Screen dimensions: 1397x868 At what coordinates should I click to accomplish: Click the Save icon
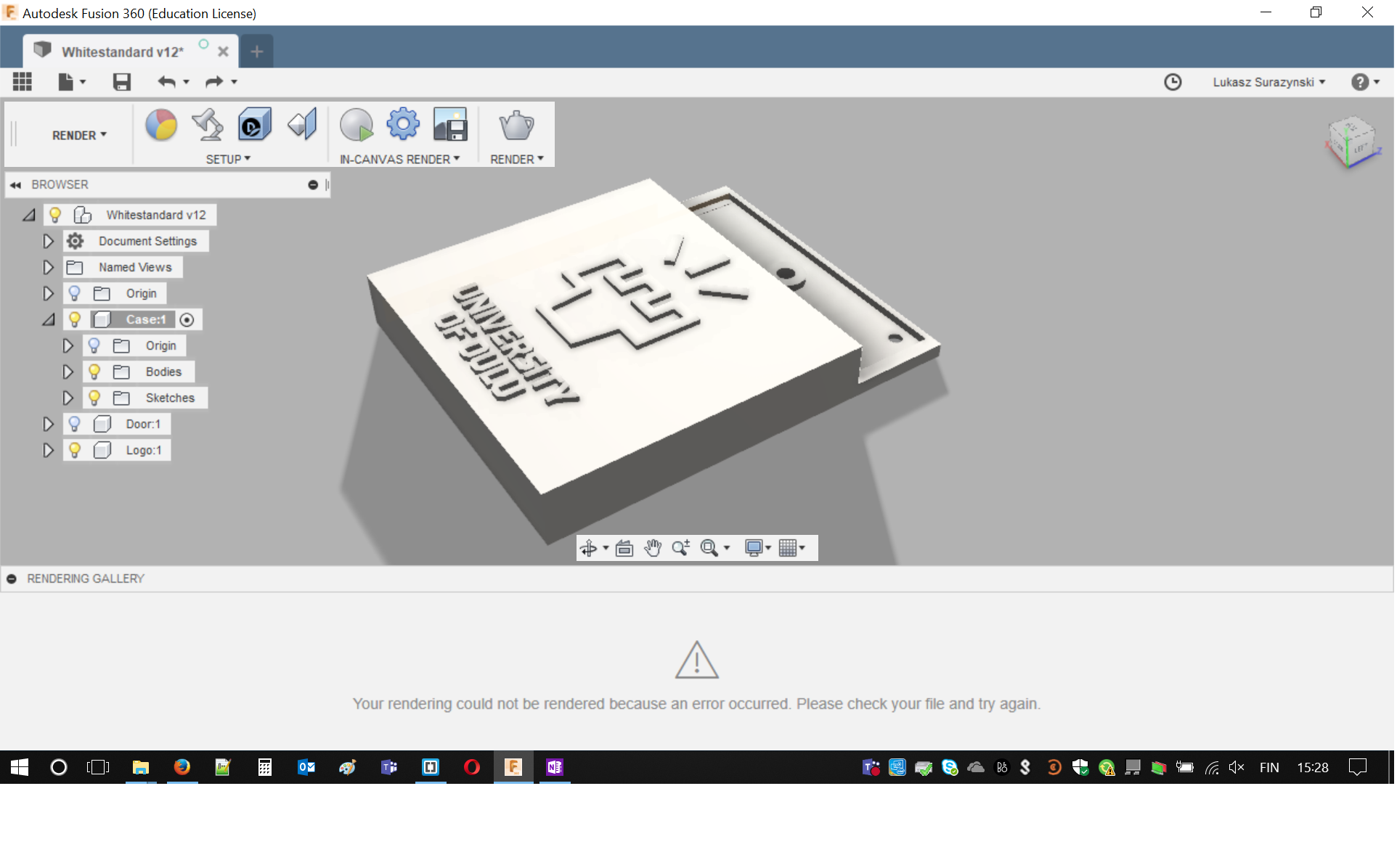click(121, 82)
